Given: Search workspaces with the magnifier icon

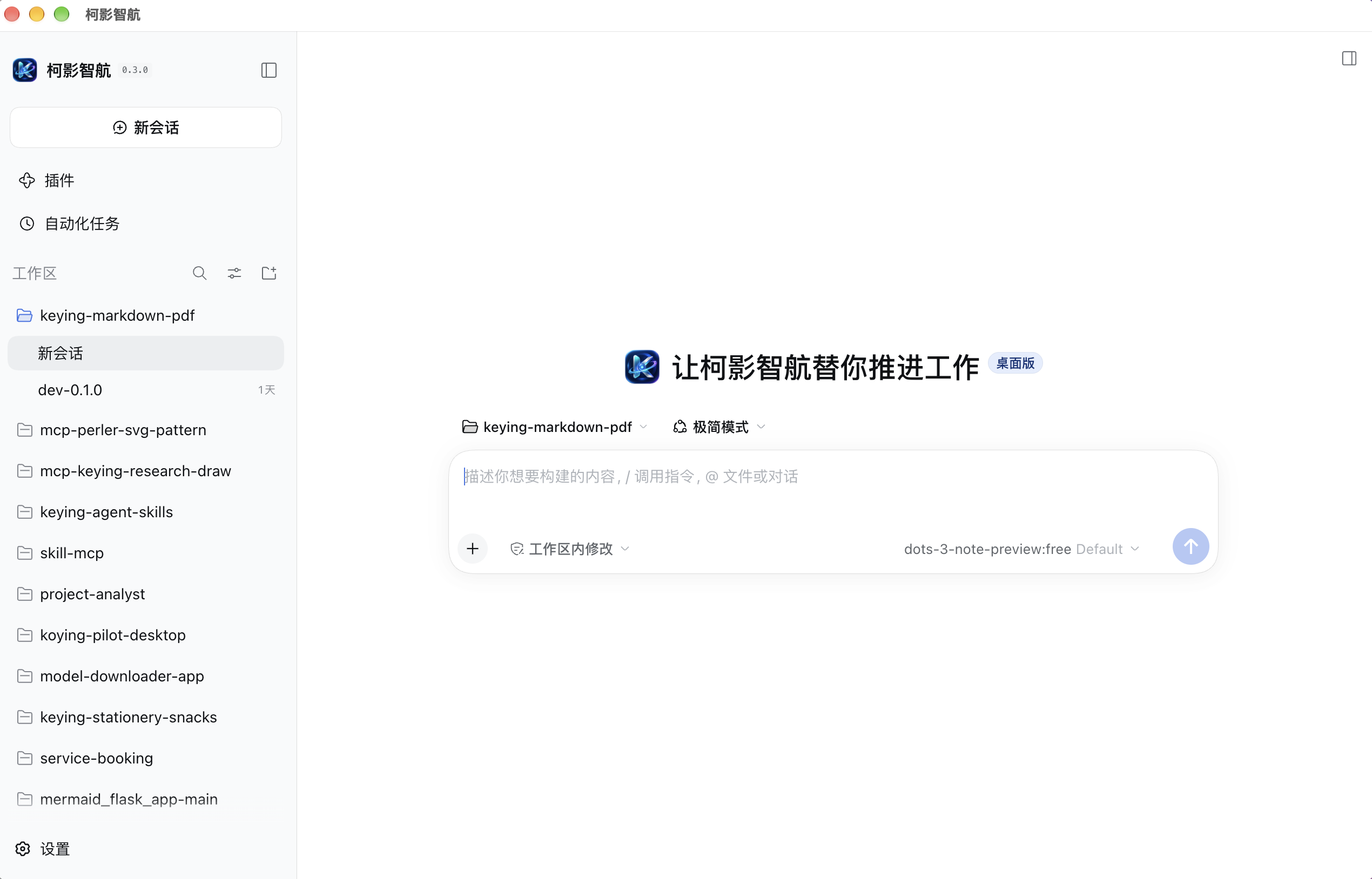Looking at the screenshot, I should pyautogui.click(x=199, y=273).
